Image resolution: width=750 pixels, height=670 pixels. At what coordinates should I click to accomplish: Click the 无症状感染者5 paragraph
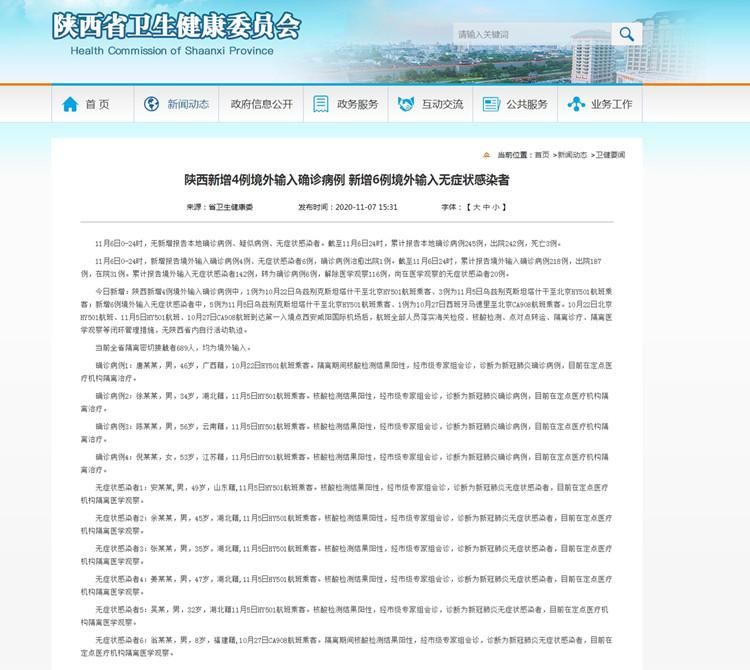(x=345, y=616)
